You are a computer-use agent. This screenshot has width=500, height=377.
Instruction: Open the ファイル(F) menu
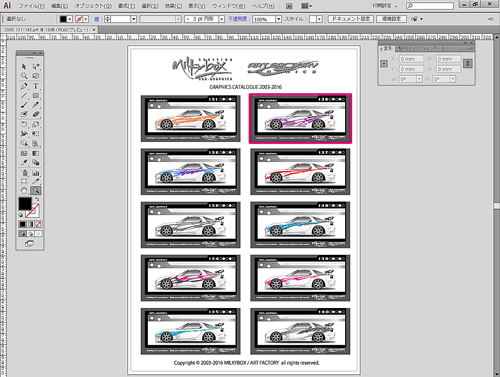[x=32, y=6]
